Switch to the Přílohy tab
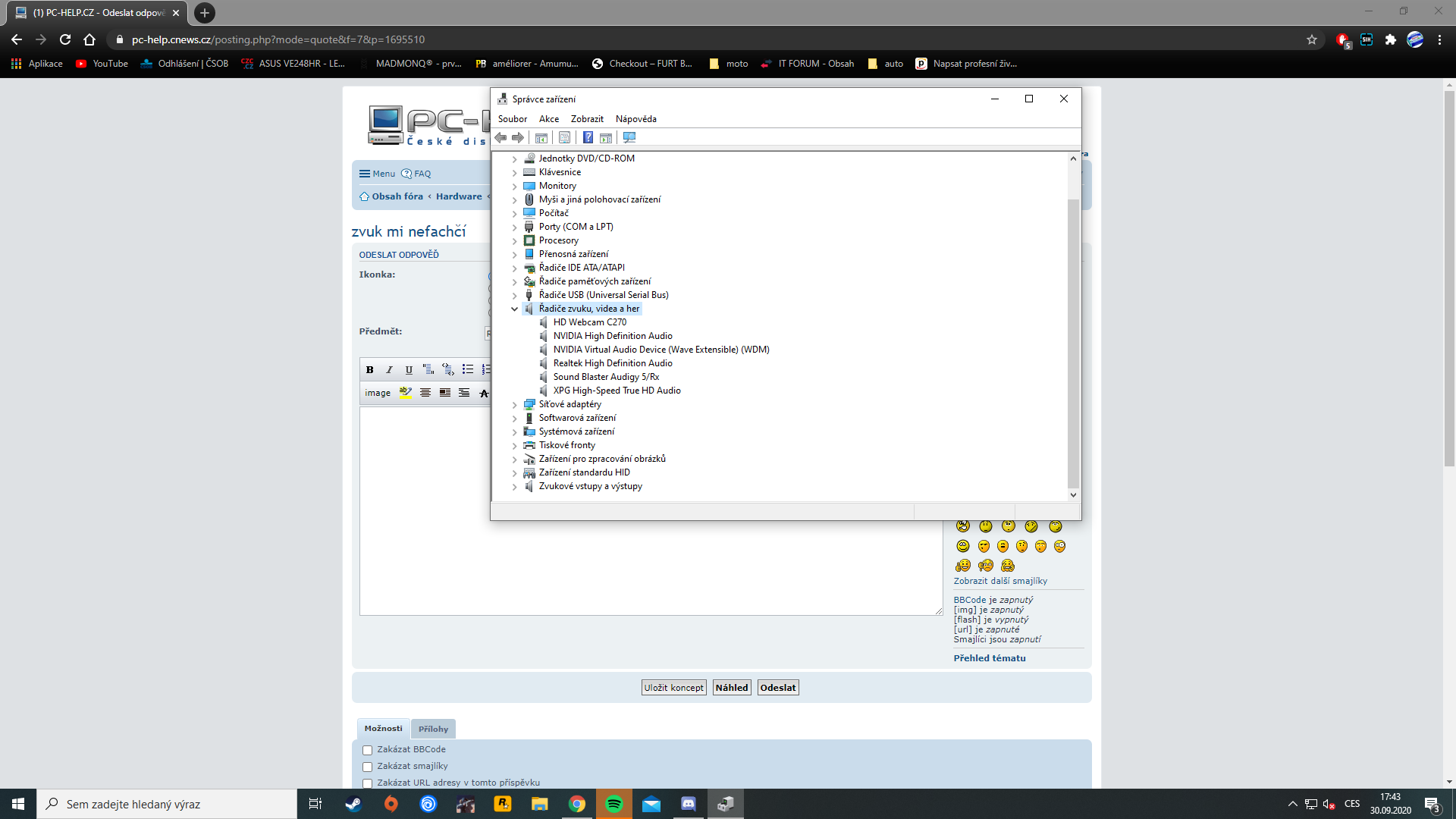 433,729
